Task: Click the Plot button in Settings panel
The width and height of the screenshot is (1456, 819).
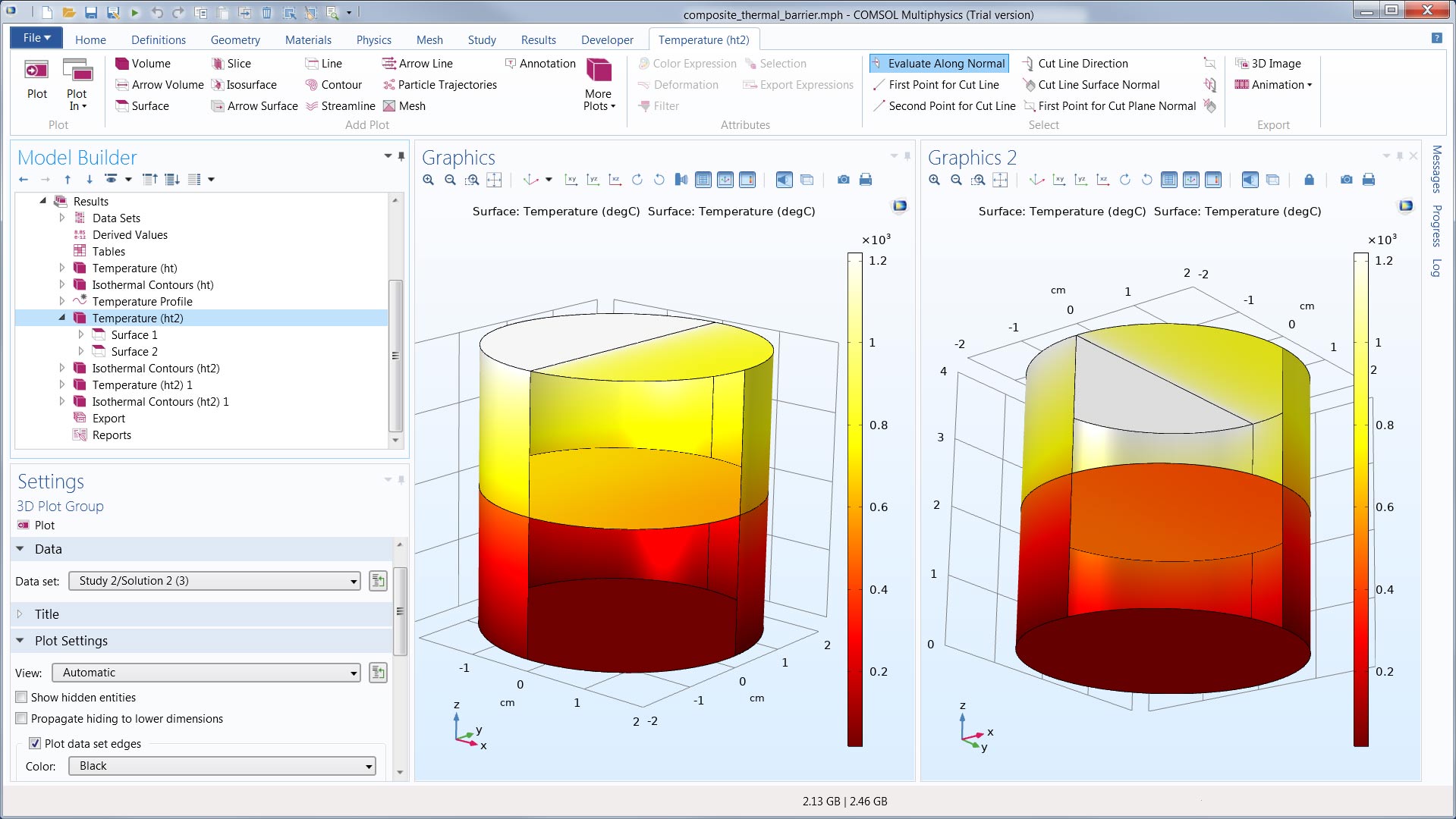Action: [x=36, y=526]
